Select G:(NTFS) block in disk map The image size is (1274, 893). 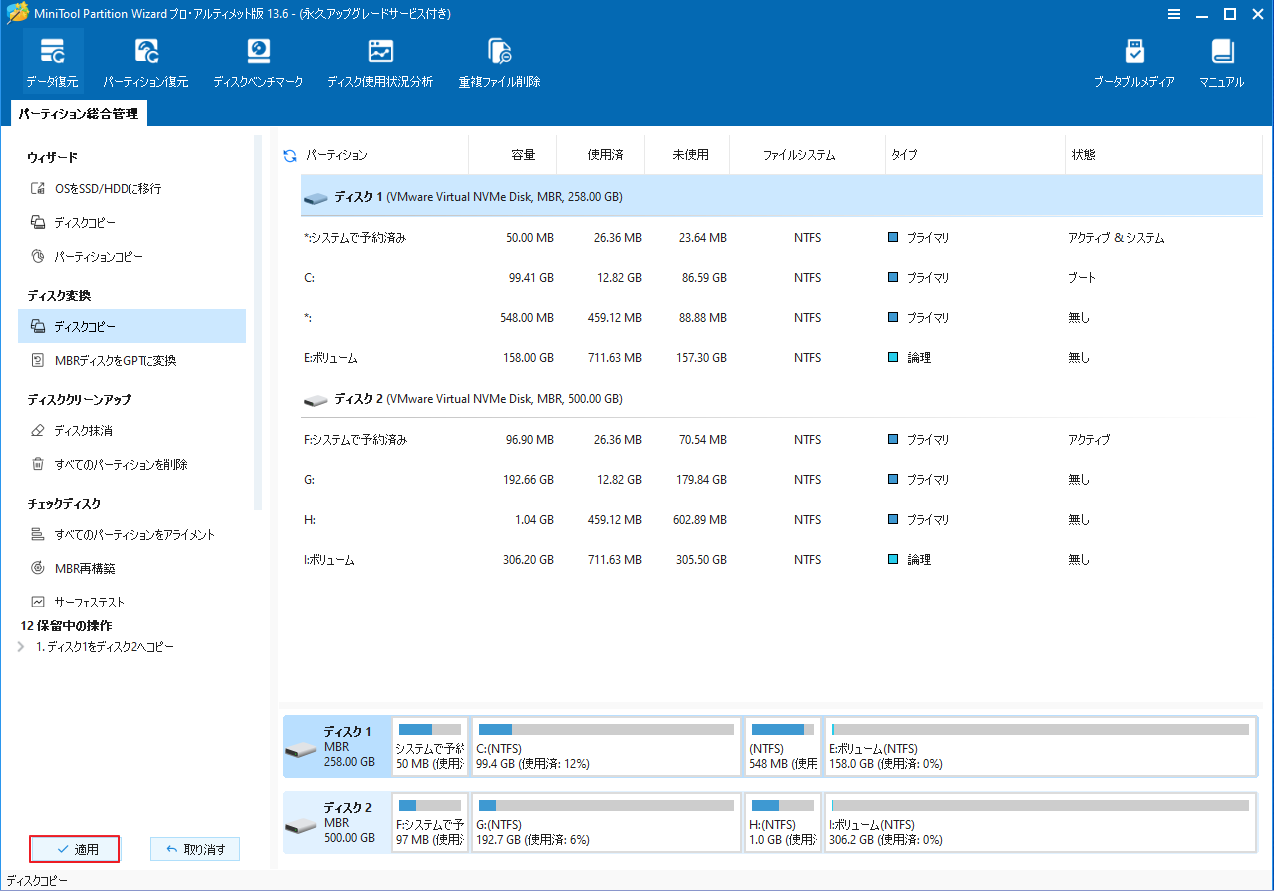pyautogui.click(x=606, y=822)
